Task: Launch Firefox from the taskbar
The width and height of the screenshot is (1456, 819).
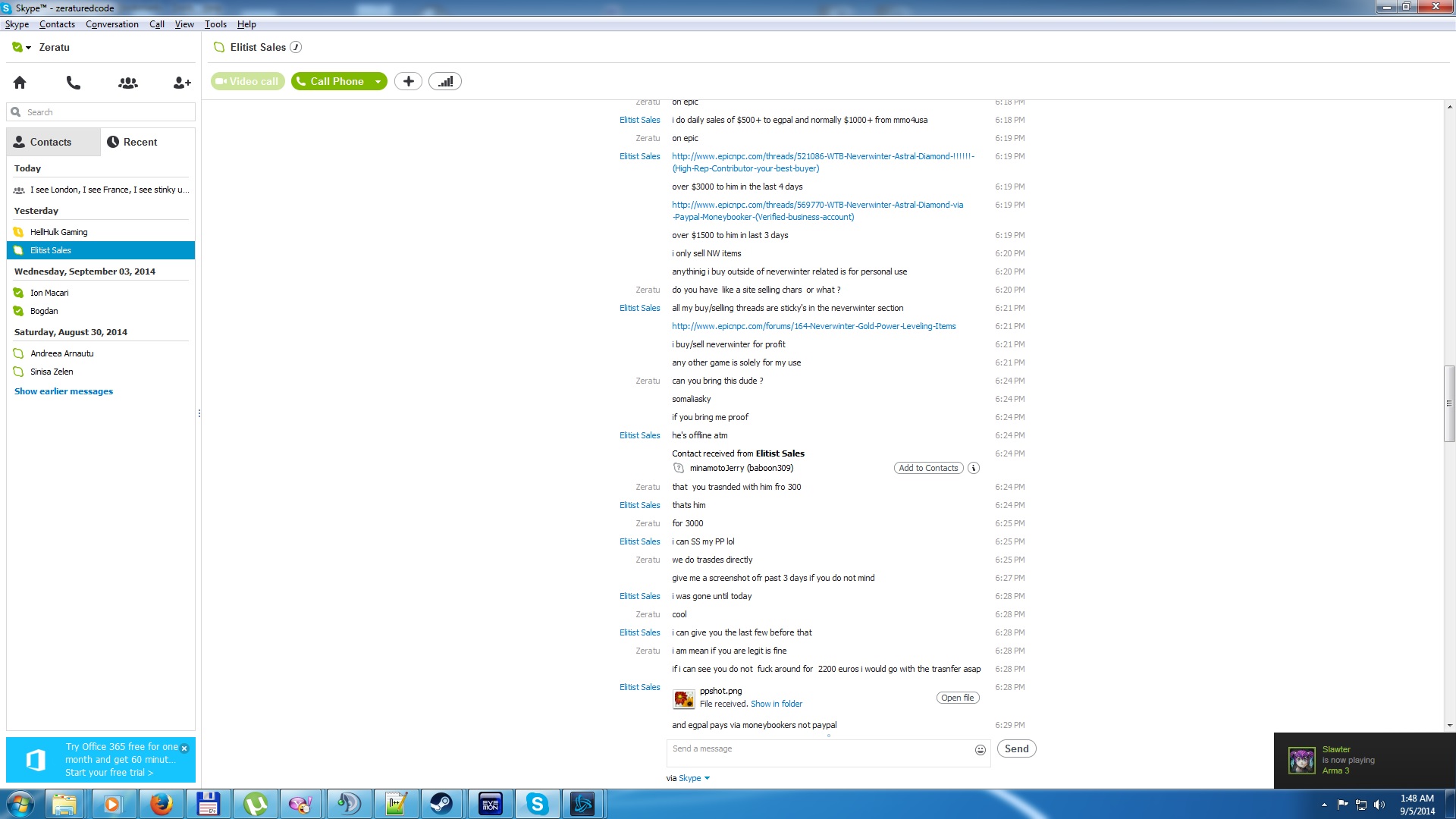Action: (161, 804)
